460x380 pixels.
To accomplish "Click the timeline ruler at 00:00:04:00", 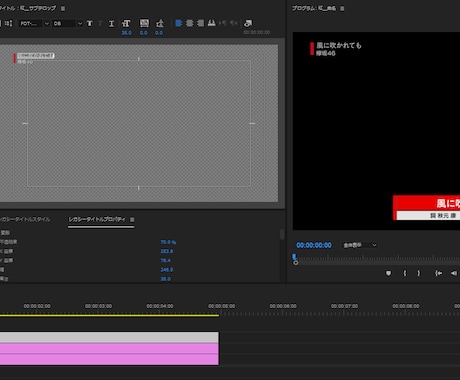I will 160,306.
